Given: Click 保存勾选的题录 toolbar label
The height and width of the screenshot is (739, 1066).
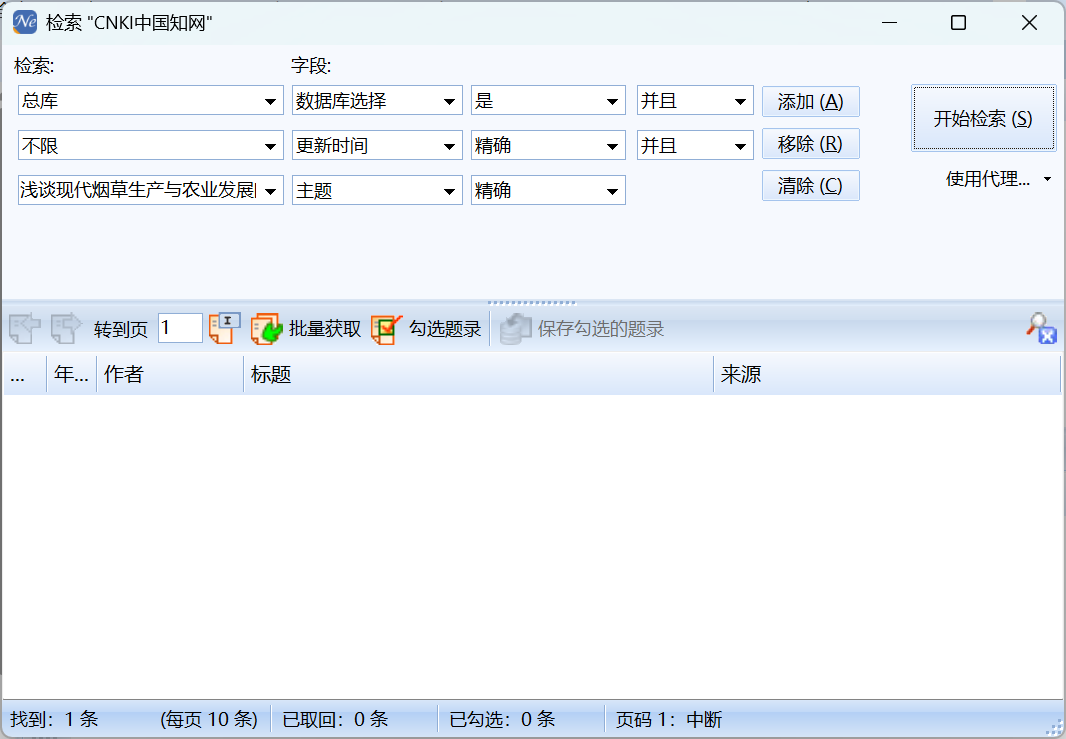Looking at the screenshot, I should click(600, 329).
